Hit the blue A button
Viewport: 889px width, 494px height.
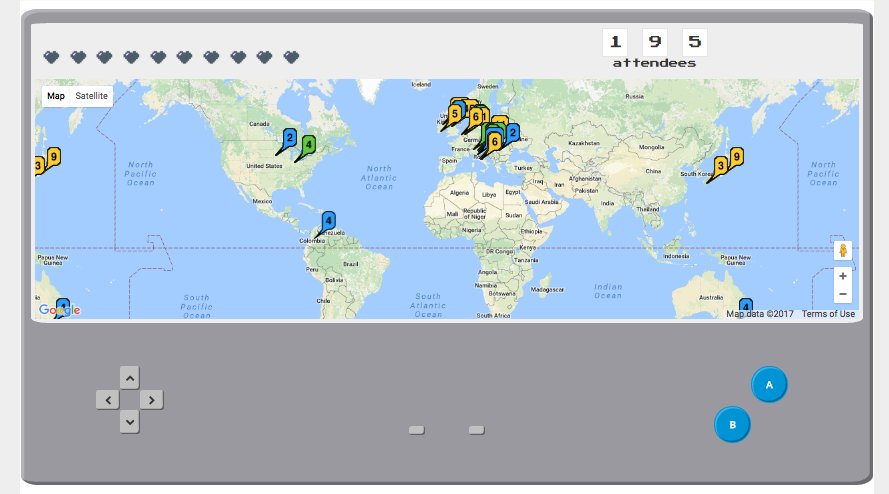click(769, 385)
